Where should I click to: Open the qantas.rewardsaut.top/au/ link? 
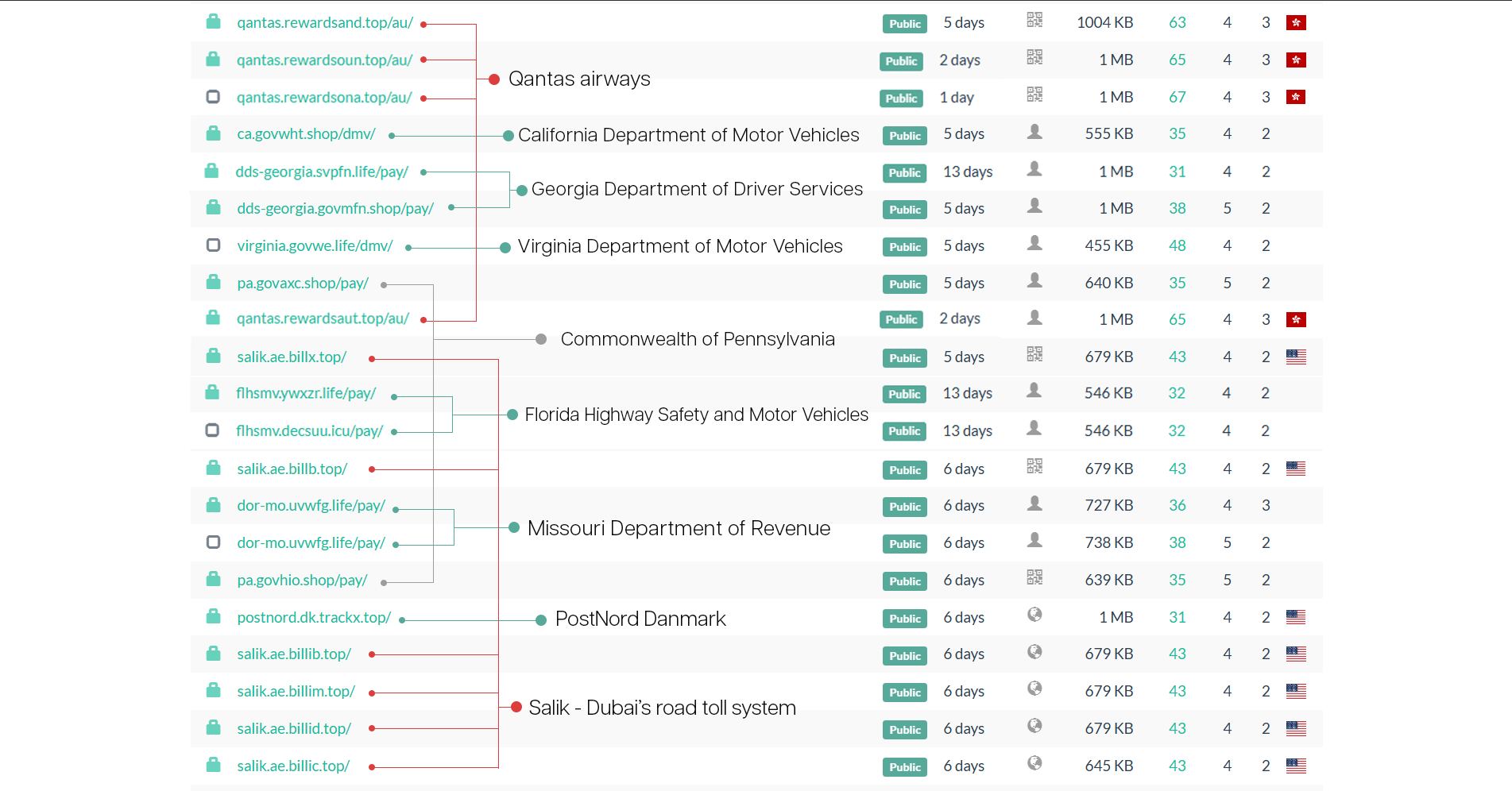coord(323,318)
